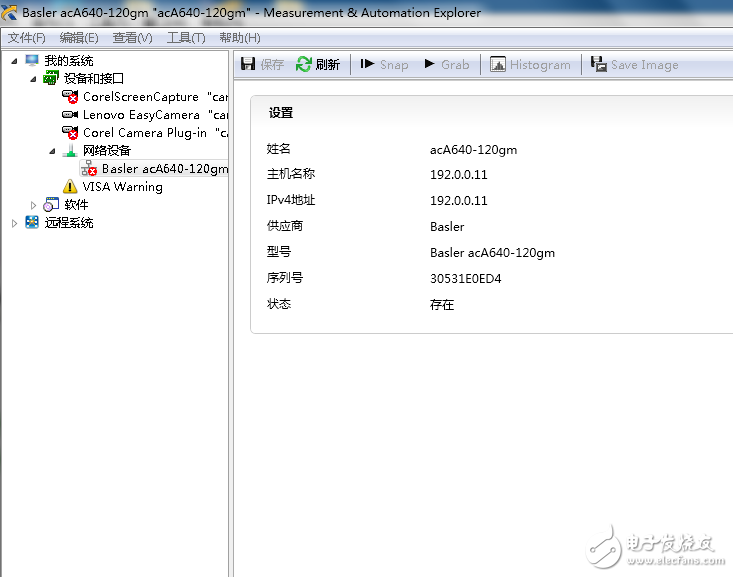The height and width of the screenshot is (577, 733).
Task: Click the MAX app icon in title bar
Action: point(8,13)
